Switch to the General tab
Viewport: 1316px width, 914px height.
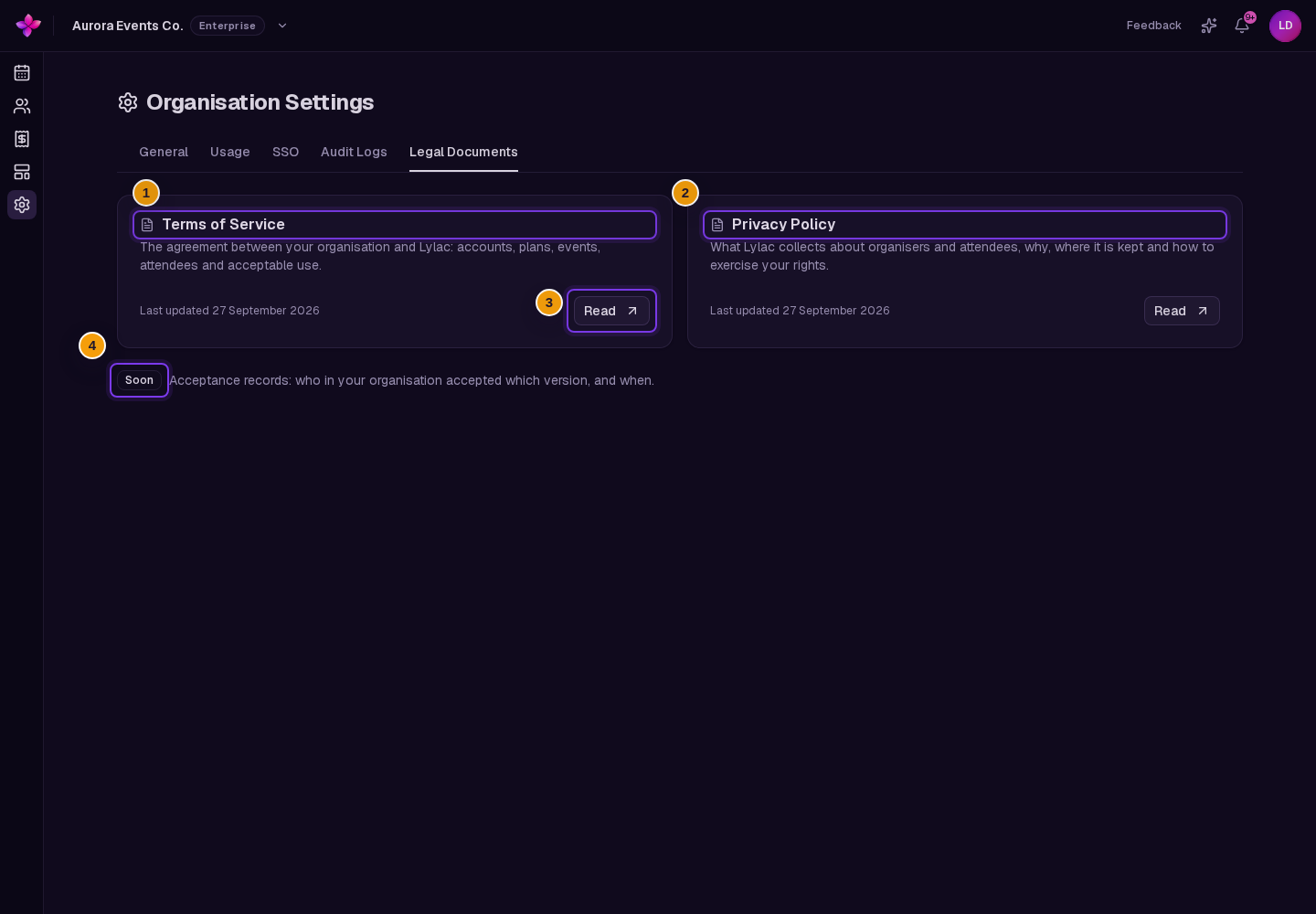(x=164, y=152)
